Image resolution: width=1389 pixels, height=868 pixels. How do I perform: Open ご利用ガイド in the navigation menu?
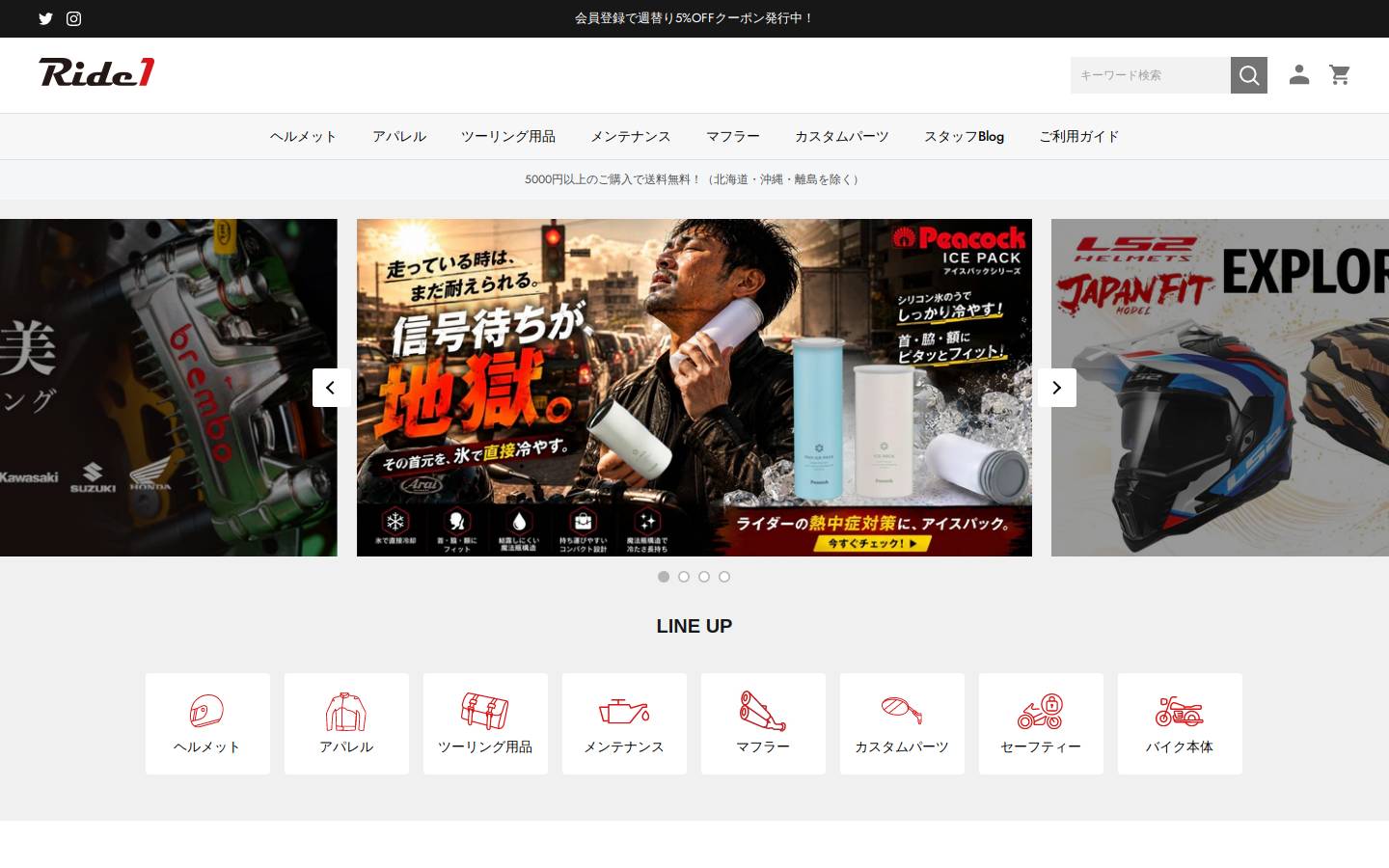tap(1078, 137)
